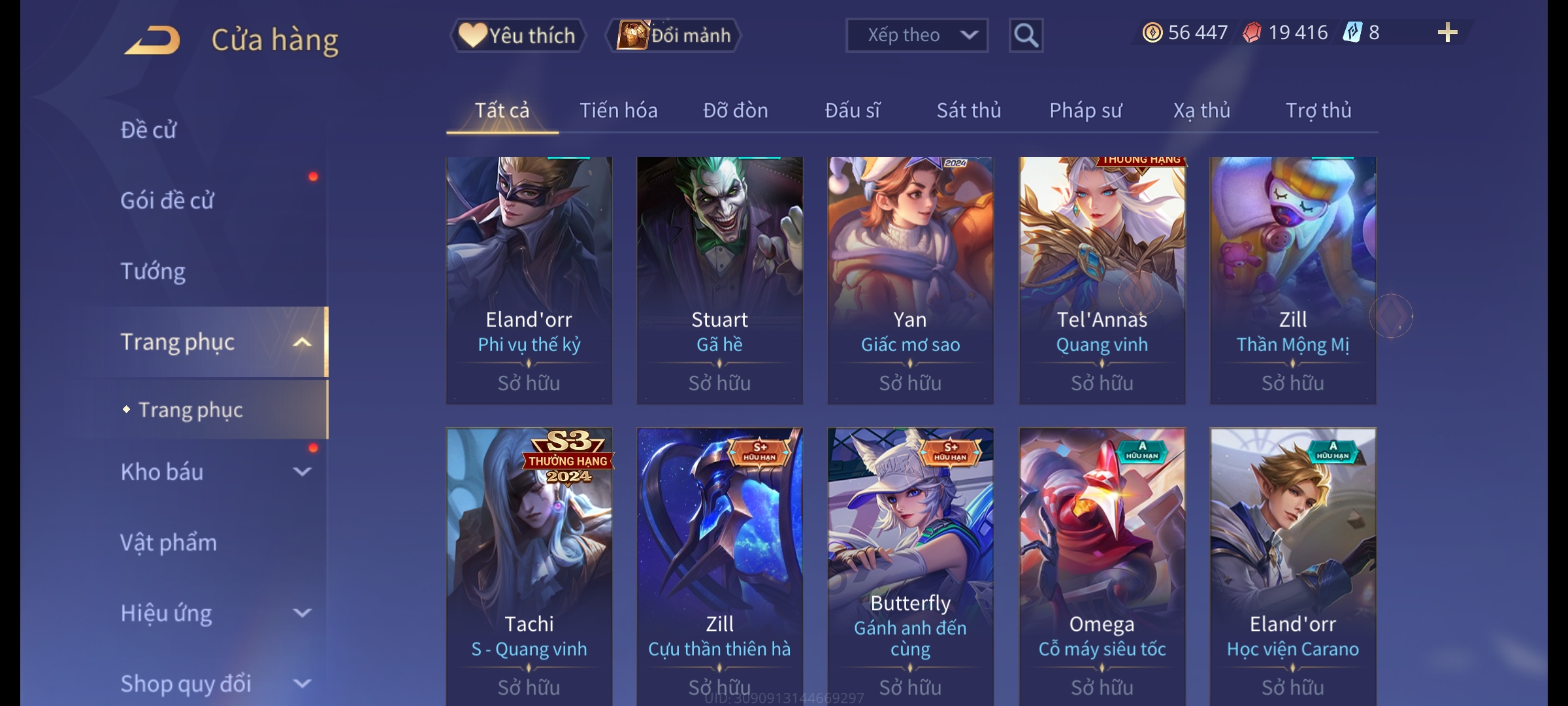Image resolution: width=1568 pixels, height=706 pixels.
Task: Open the Xếp theo sort dropdown
Action: click(x=917, y=35)
